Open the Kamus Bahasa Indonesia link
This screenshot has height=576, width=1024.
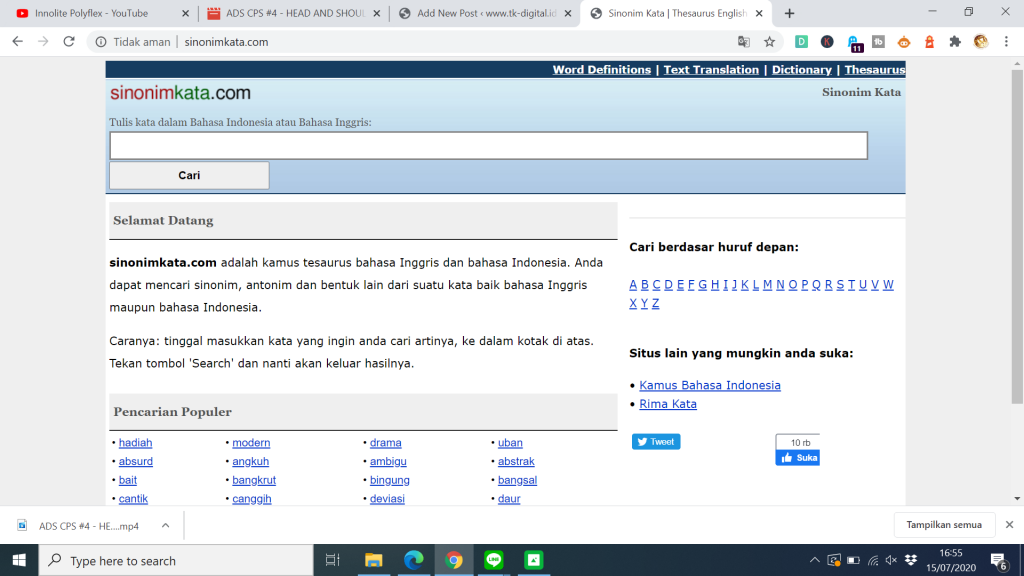pyautogui.click(x=710, y=385)
